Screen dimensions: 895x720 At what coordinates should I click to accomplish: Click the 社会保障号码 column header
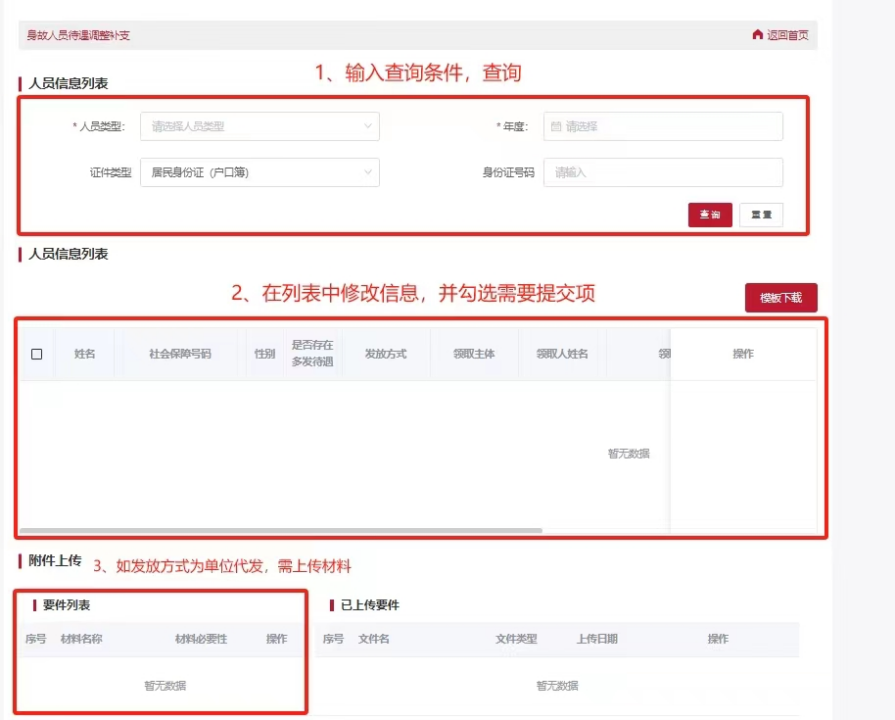180,354
